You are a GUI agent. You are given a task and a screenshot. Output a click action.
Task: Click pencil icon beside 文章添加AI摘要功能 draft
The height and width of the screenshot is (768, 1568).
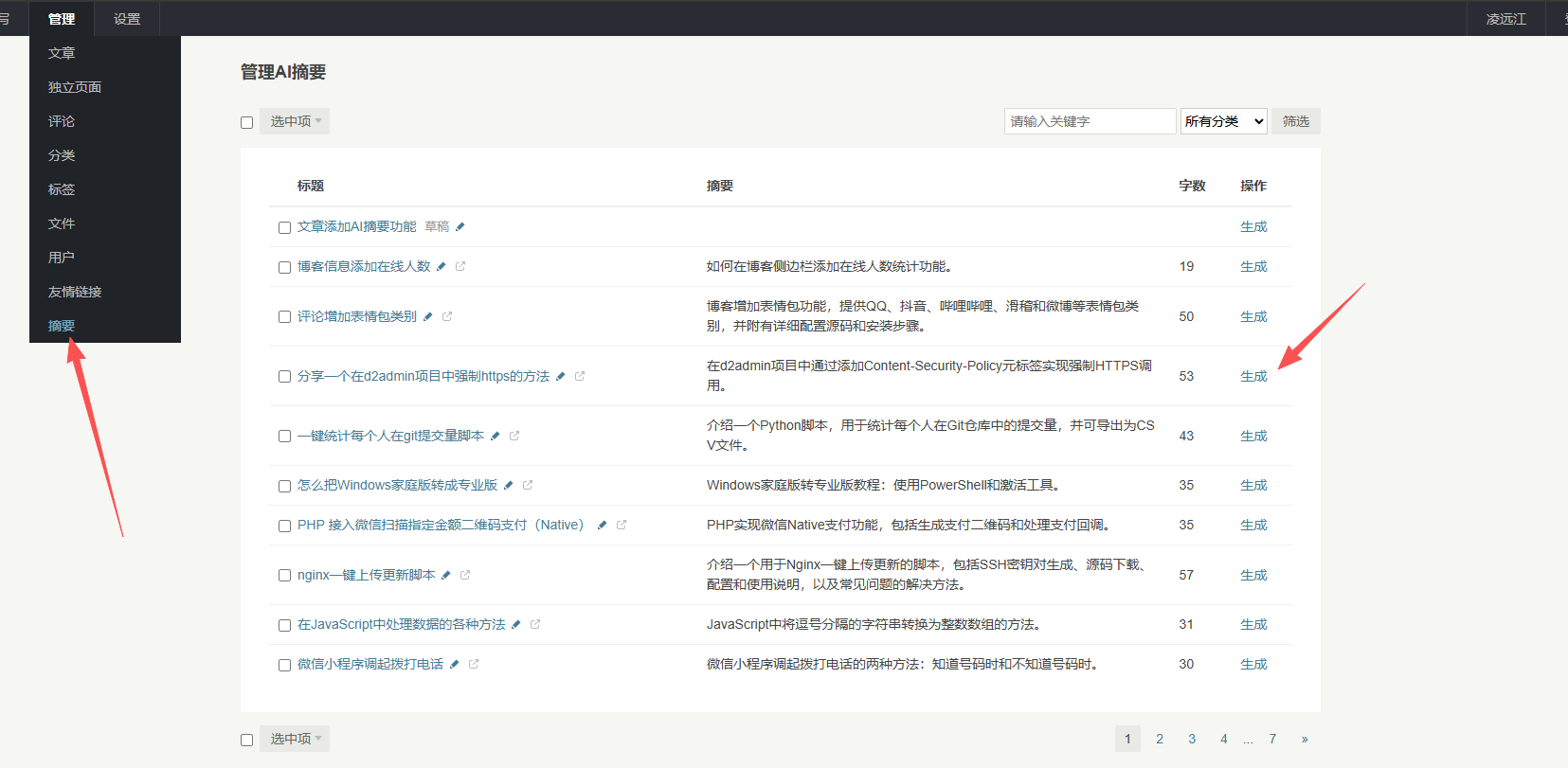pyautogui.click(x=460, y=227)
